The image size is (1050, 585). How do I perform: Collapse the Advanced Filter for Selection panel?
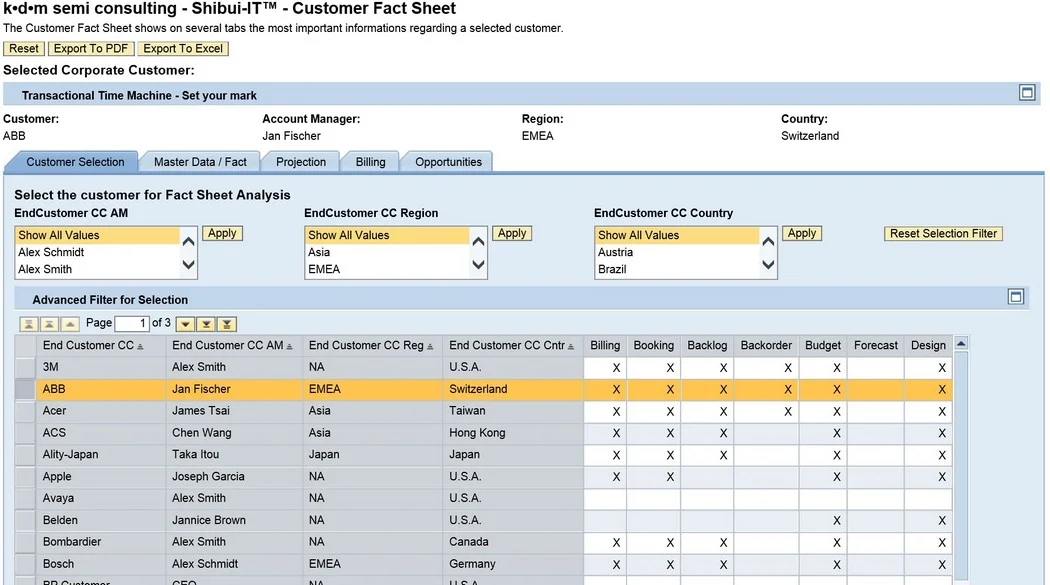1015,297
